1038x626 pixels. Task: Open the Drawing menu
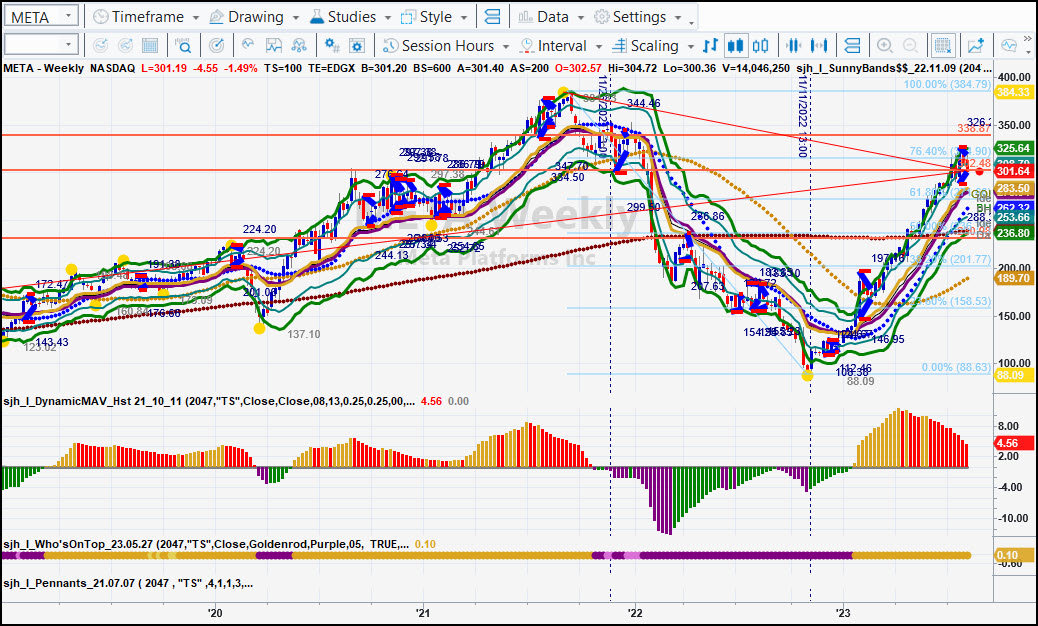click(x=254, y=17)
